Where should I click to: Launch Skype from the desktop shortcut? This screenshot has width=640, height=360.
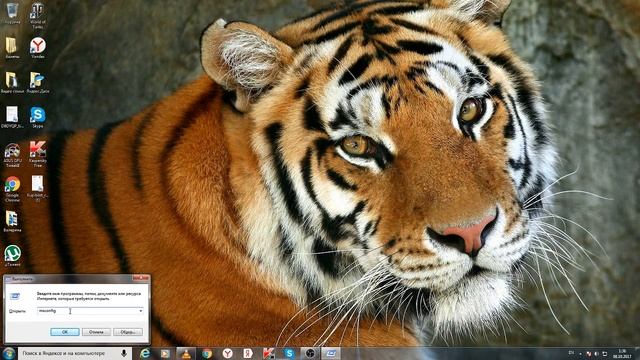(38, 118)
